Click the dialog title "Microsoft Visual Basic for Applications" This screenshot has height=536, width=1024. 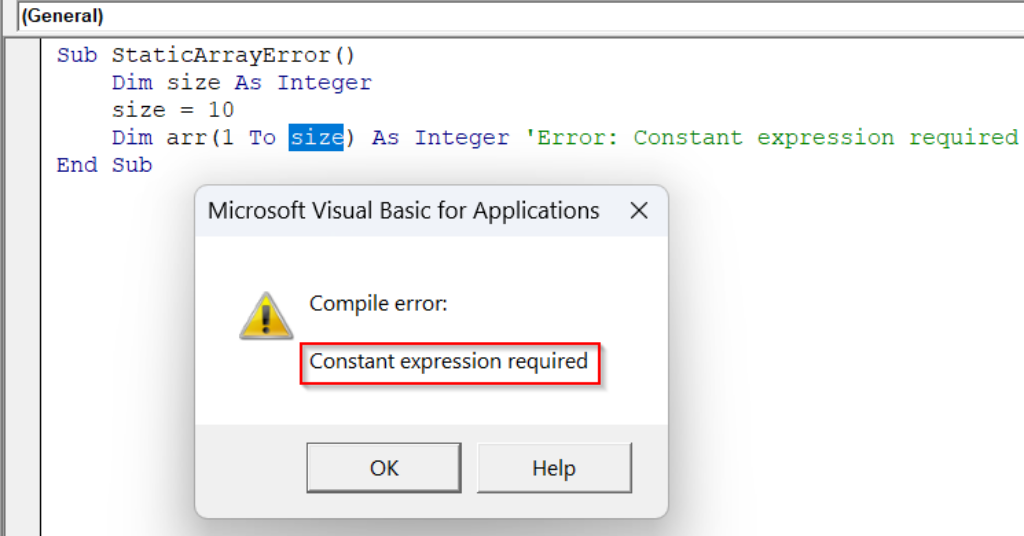(403, 211)
